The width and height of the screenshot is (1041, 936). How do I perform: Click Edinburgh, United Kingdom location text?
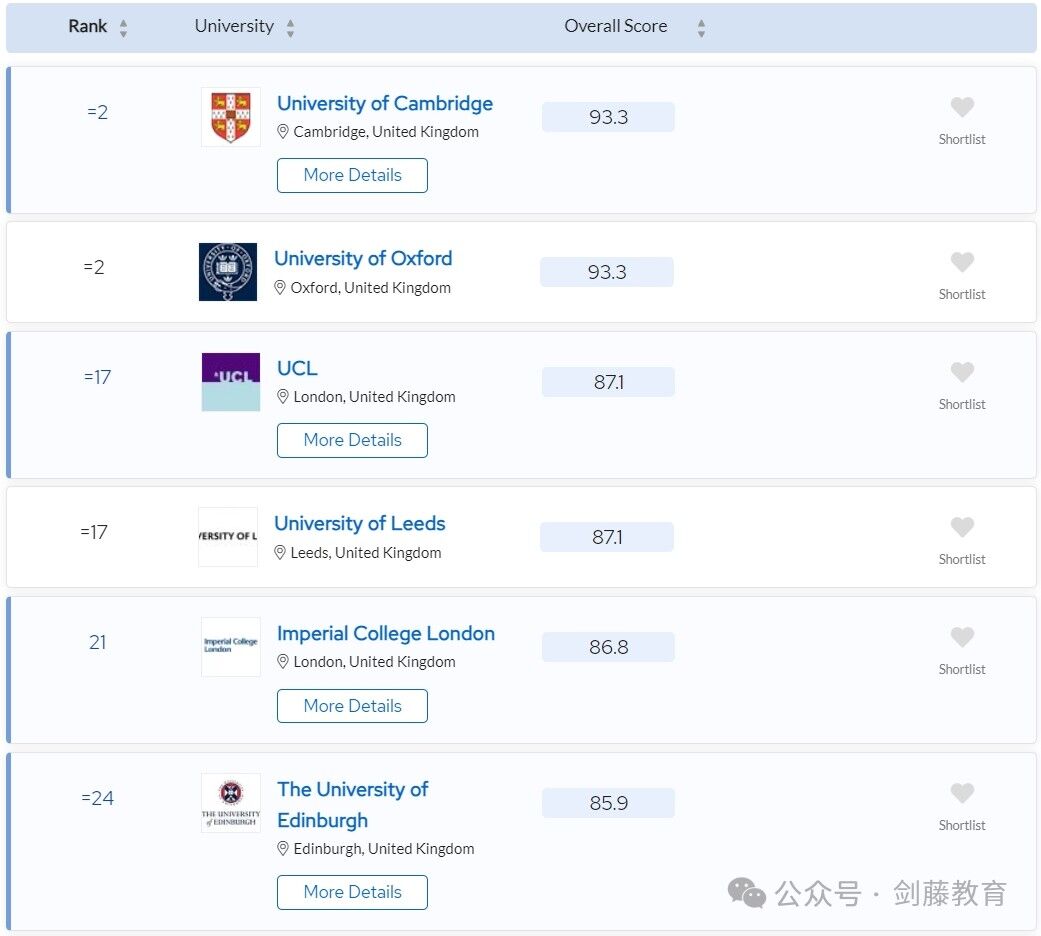[384, 849]
